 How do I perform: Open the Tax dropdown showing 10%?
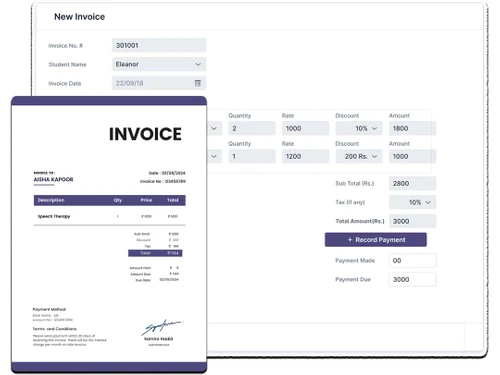412,202
